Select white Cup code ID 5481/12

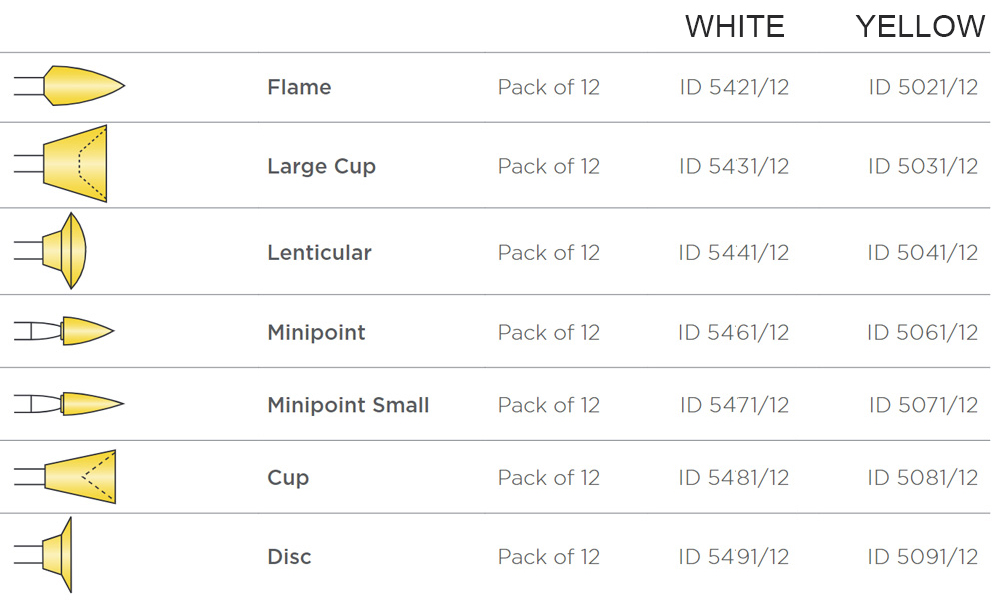point(733,478)
